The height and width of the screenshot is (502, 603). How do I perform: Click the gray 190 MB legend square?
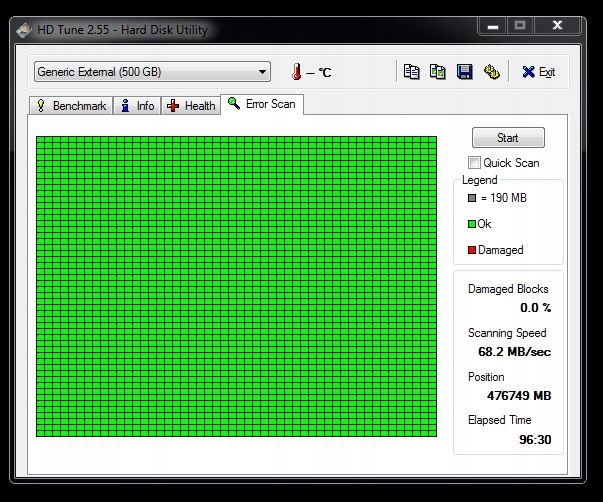tap(472, 198)
